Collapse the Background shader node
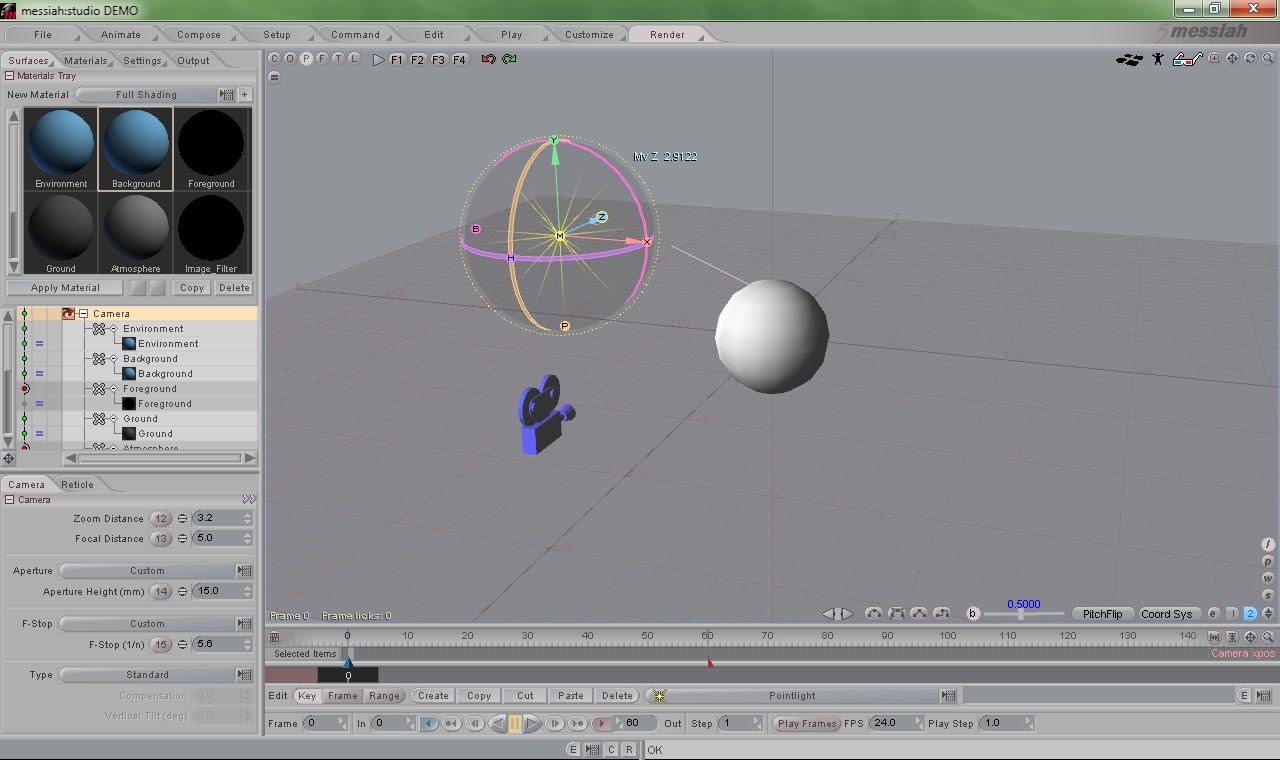 [x=114, y=358]
